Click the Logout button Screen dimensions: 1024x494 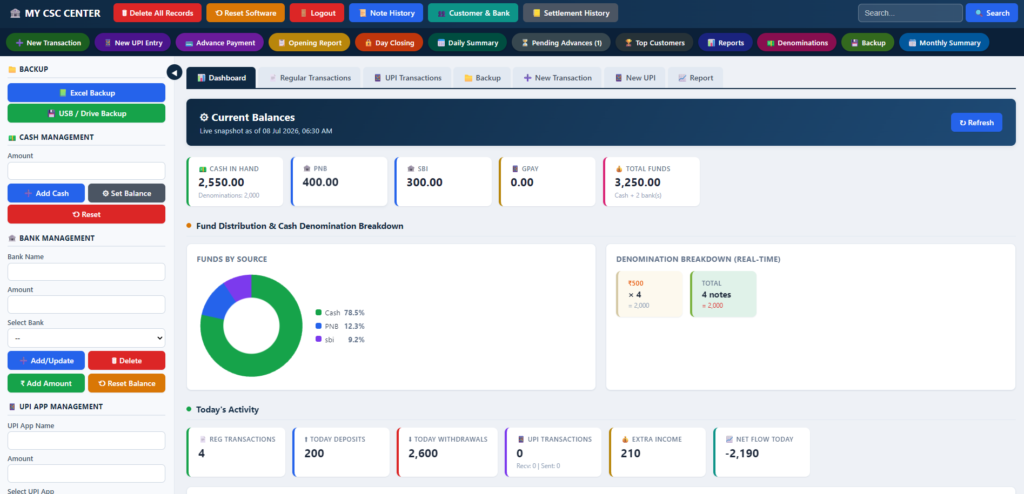point(317,13)
